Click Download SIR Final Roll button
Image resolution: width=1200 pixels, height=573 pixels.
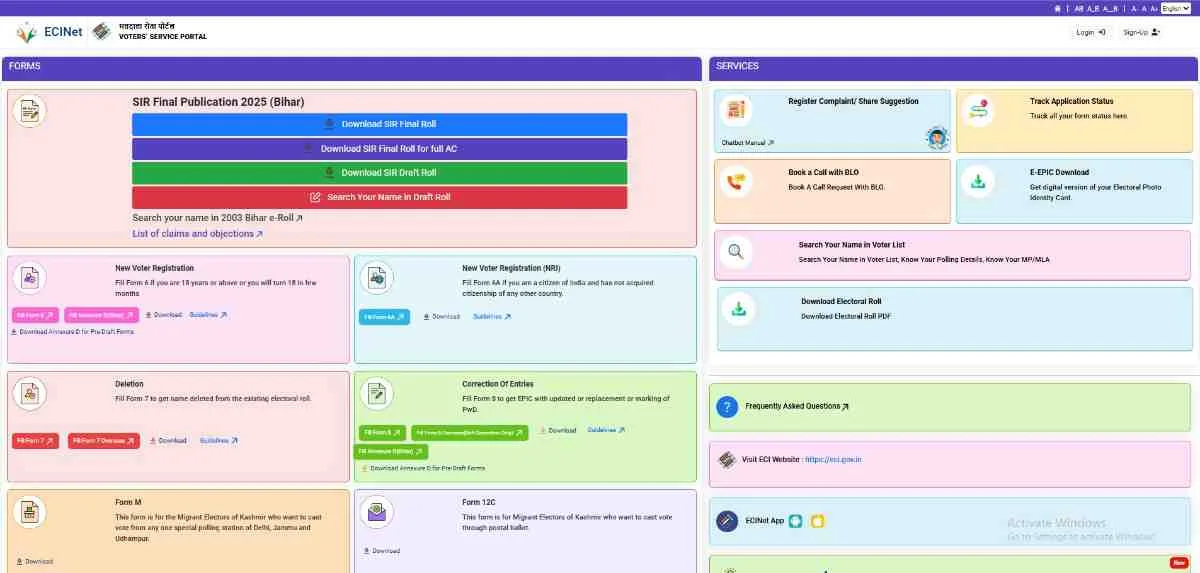coord(379,124)
